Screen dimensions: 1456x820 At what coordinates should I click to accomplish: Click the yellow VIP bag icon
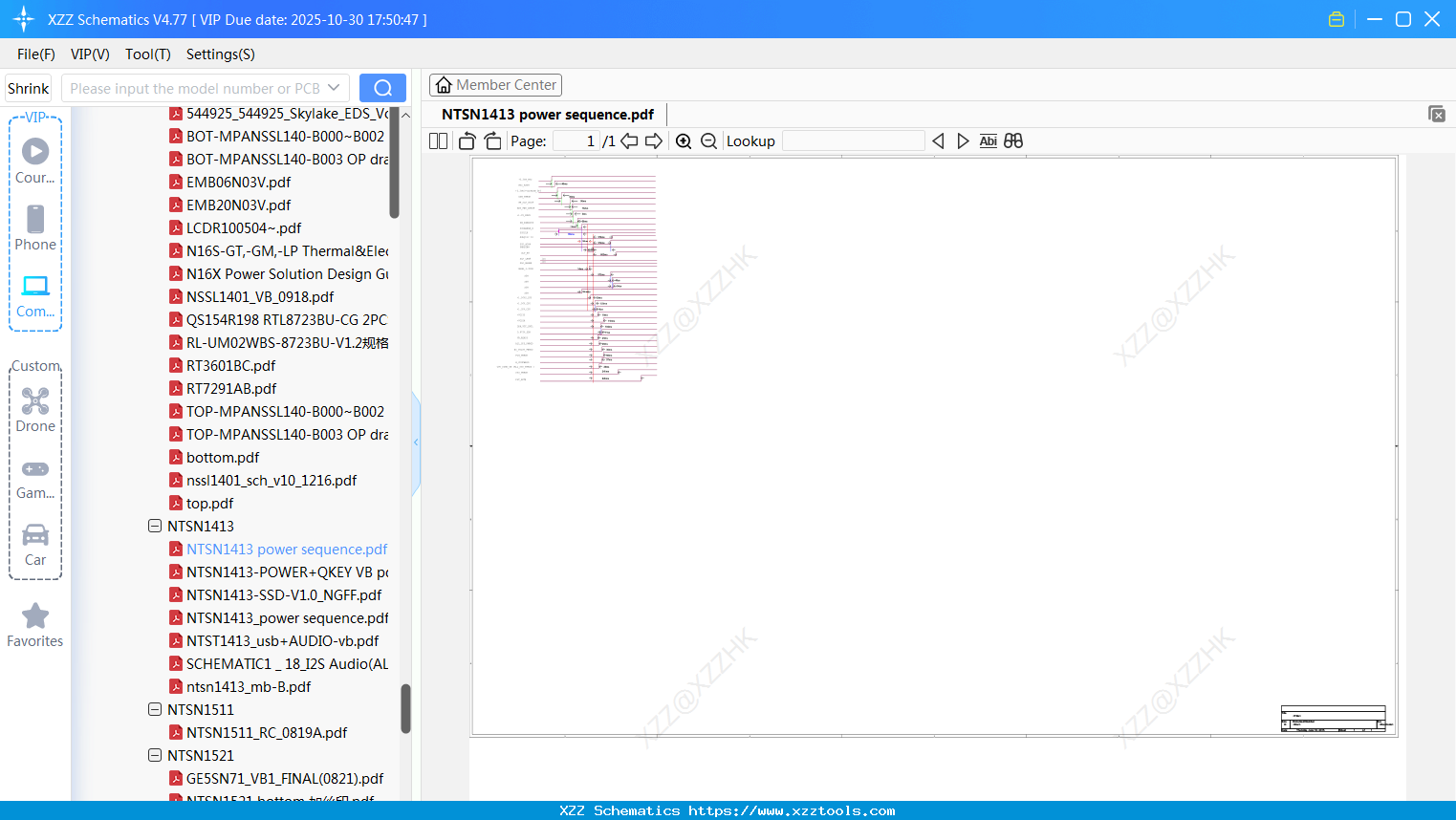tap(1336, 19)
